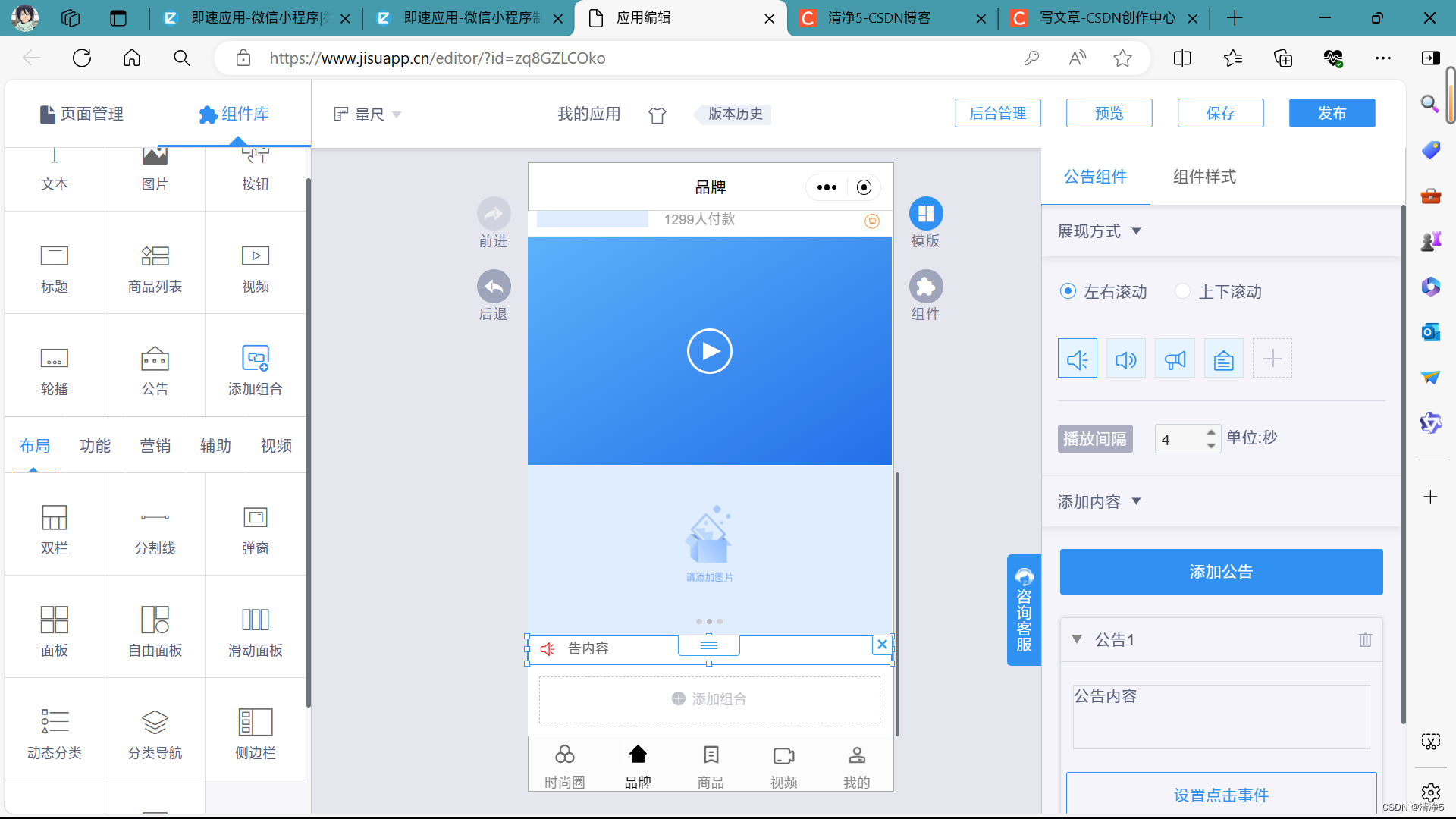Add a custom announcement icon with plus

(1272, 359)
